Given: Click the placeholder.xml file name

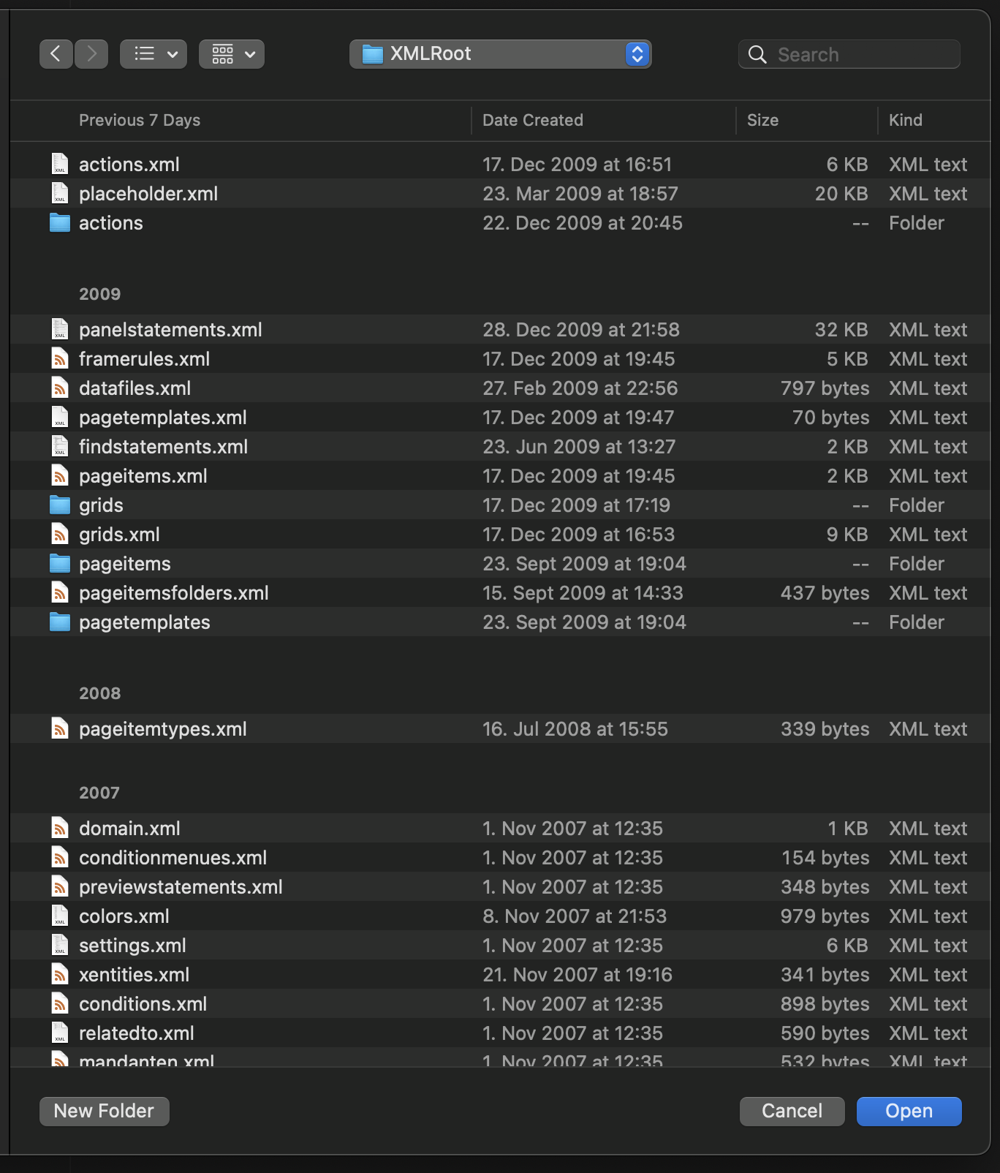Looking at the screenshot, I should (x=148, y=193).
